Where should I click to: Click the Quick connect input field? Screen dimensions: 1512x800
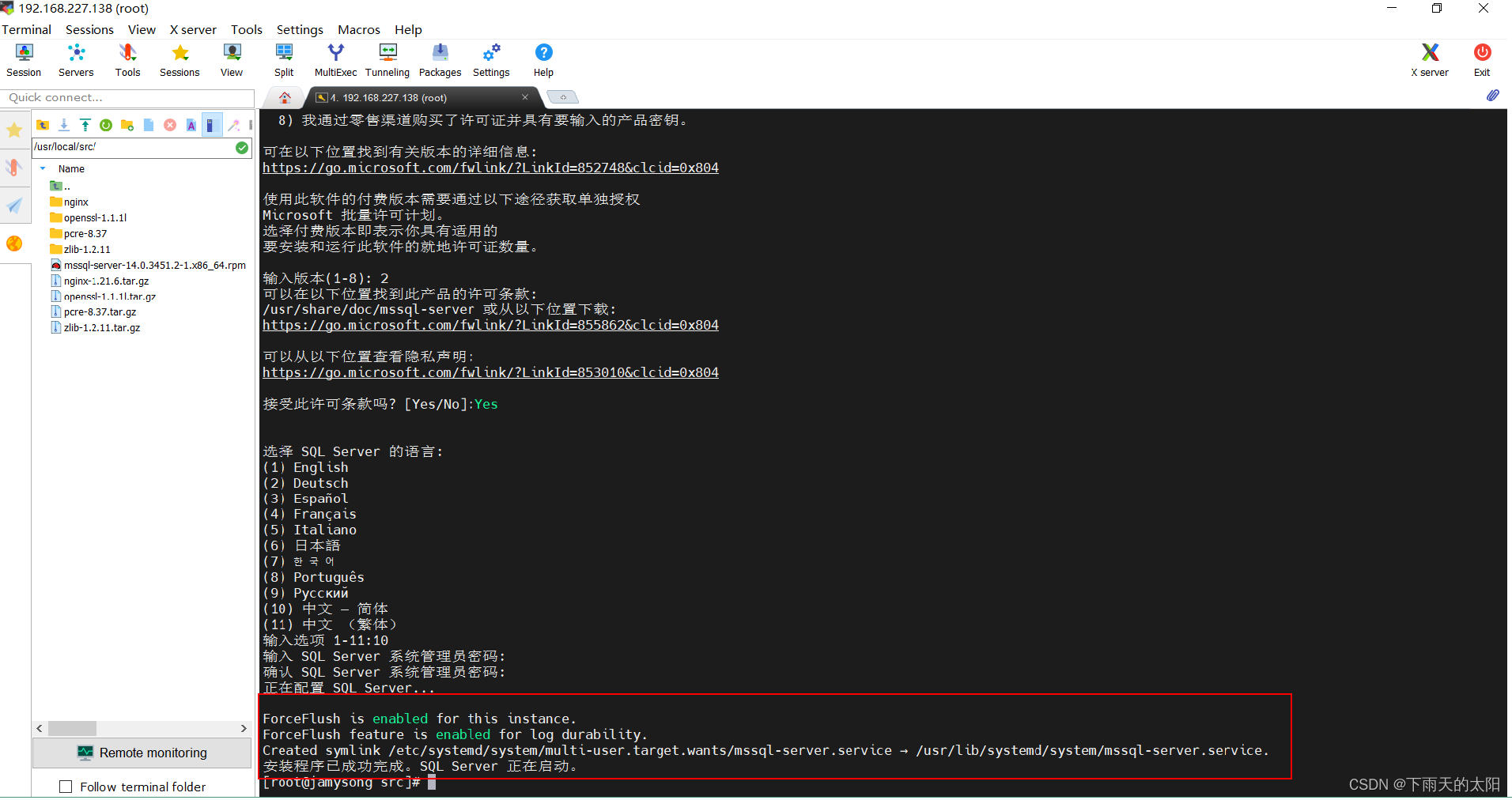point(127,97)
